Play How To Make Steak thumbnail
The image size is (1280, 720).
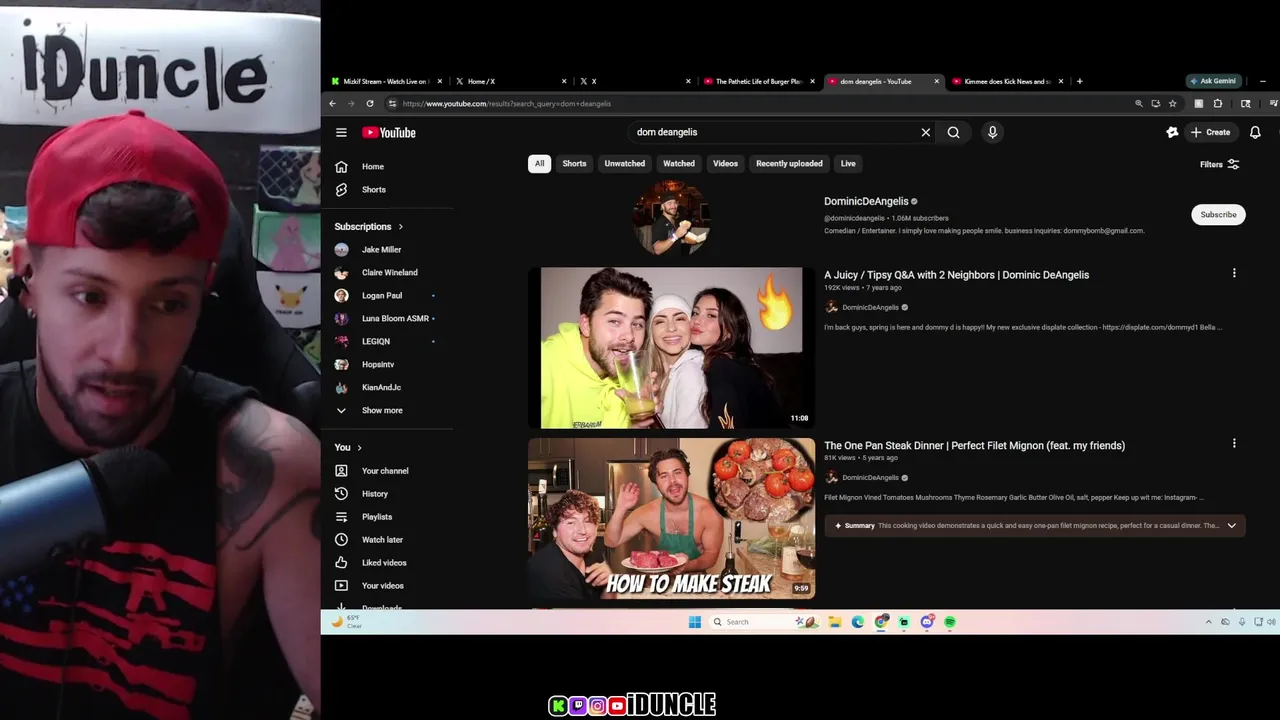[x=671, y=518]
